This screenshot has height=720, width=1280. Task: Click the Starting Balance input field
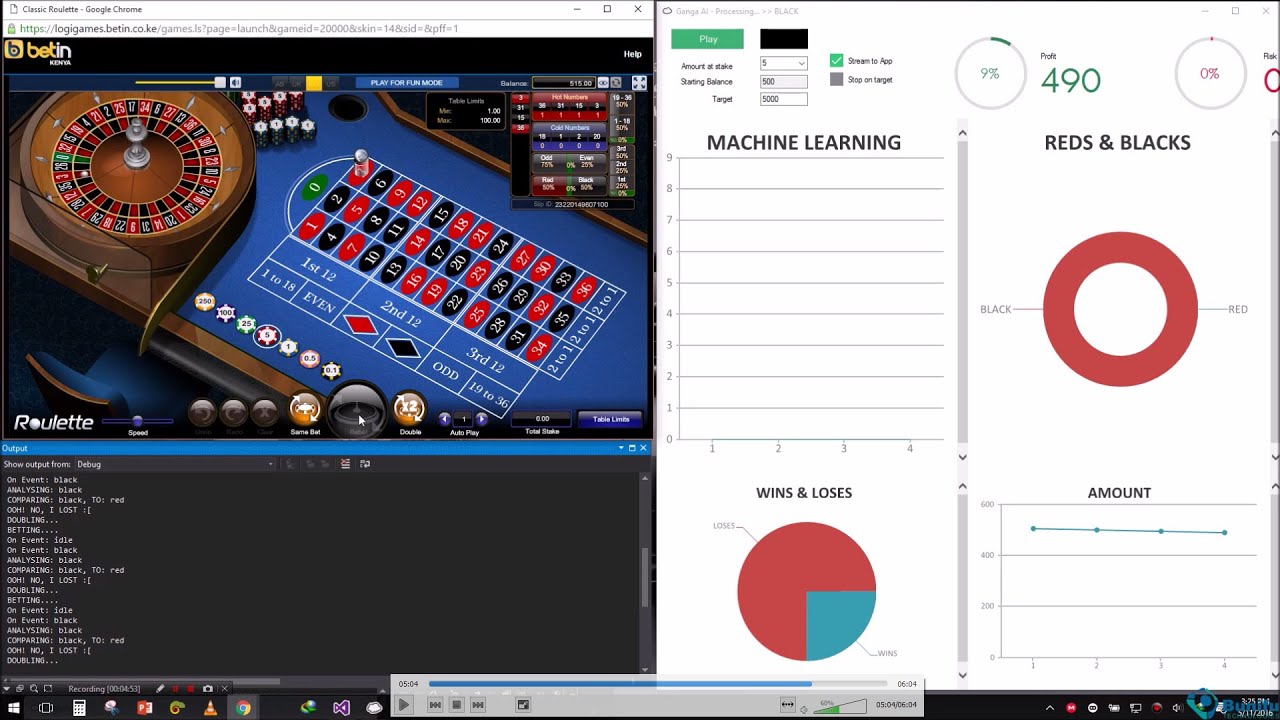click(783, 82)
